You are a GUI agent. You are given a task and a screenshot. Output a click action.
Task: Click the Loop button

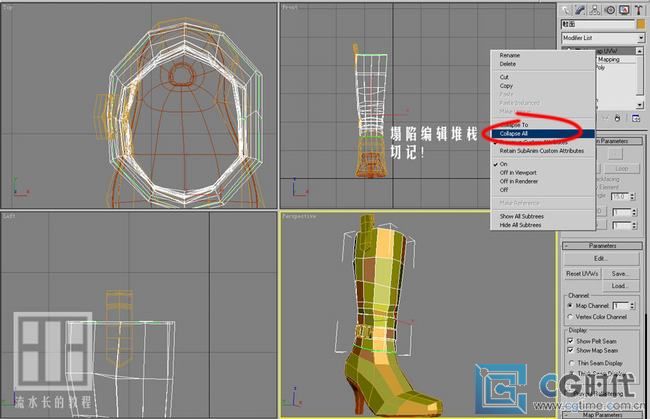[x=622, y=169]
